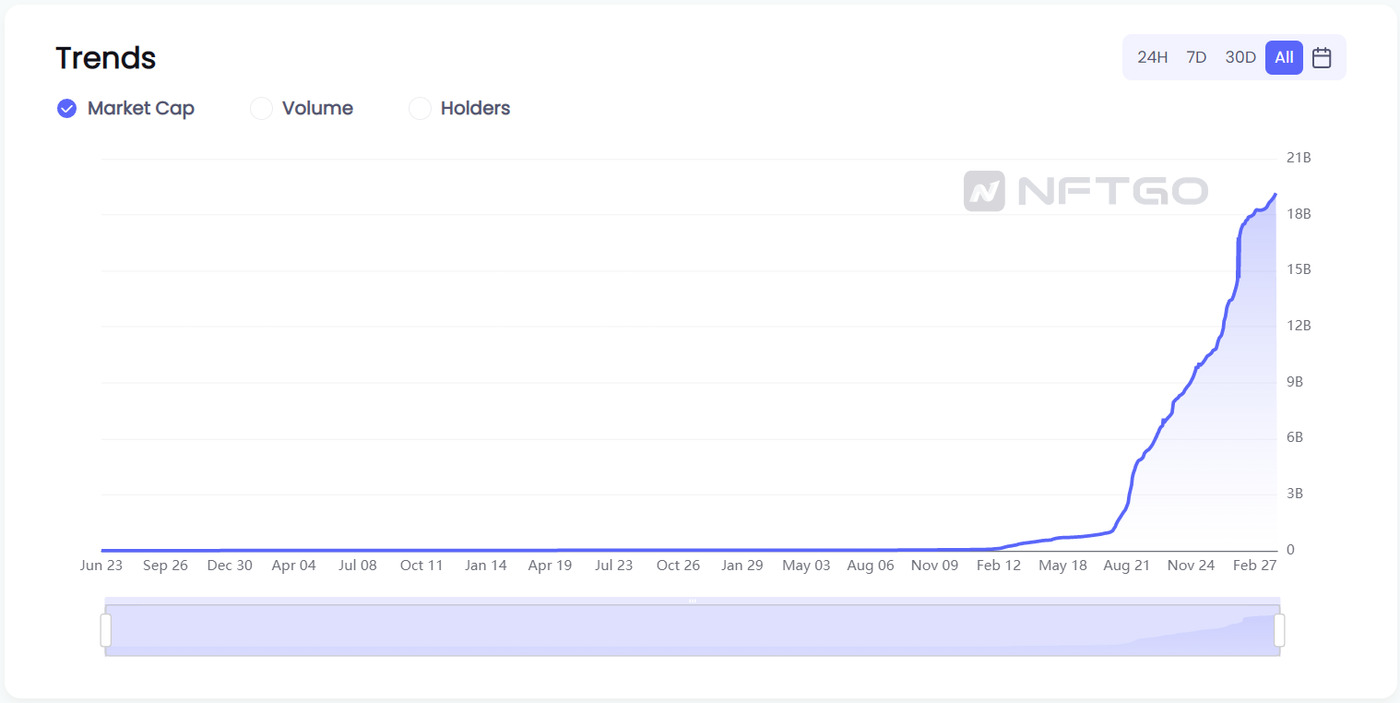Enable the Holders checkbox
This screenshot has height=703, width=1400.
pyautogui.click(x=420, y=108)
